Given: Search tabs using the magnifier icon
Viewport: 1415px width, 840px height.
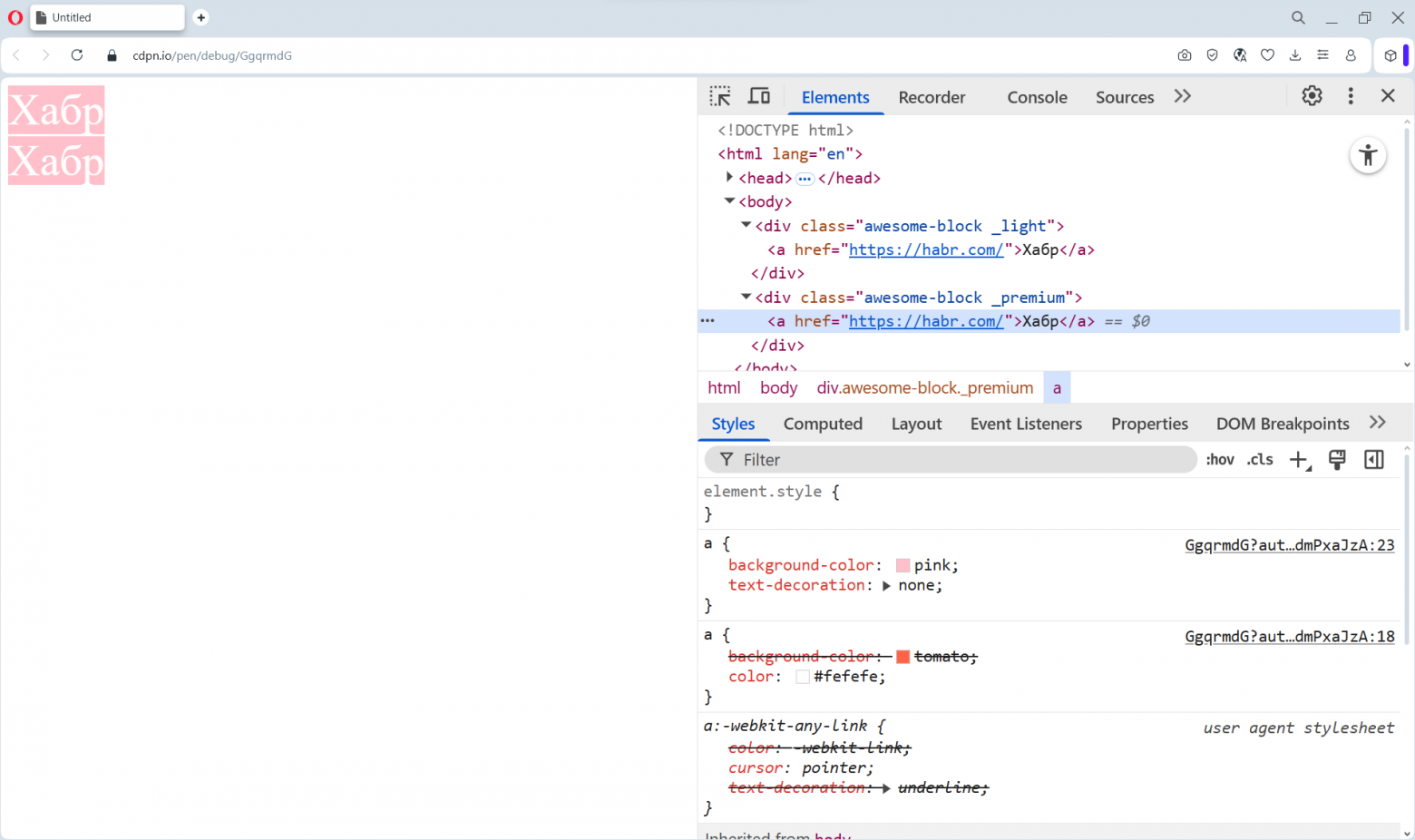Looking at the screenshot, I should tap(1298, 17).
